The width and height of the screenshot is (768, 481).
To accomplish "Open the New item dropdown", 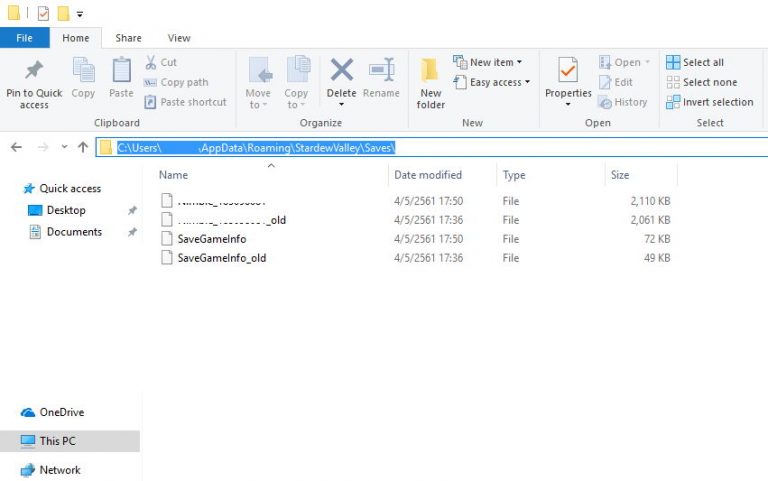I will pos(487,62).
